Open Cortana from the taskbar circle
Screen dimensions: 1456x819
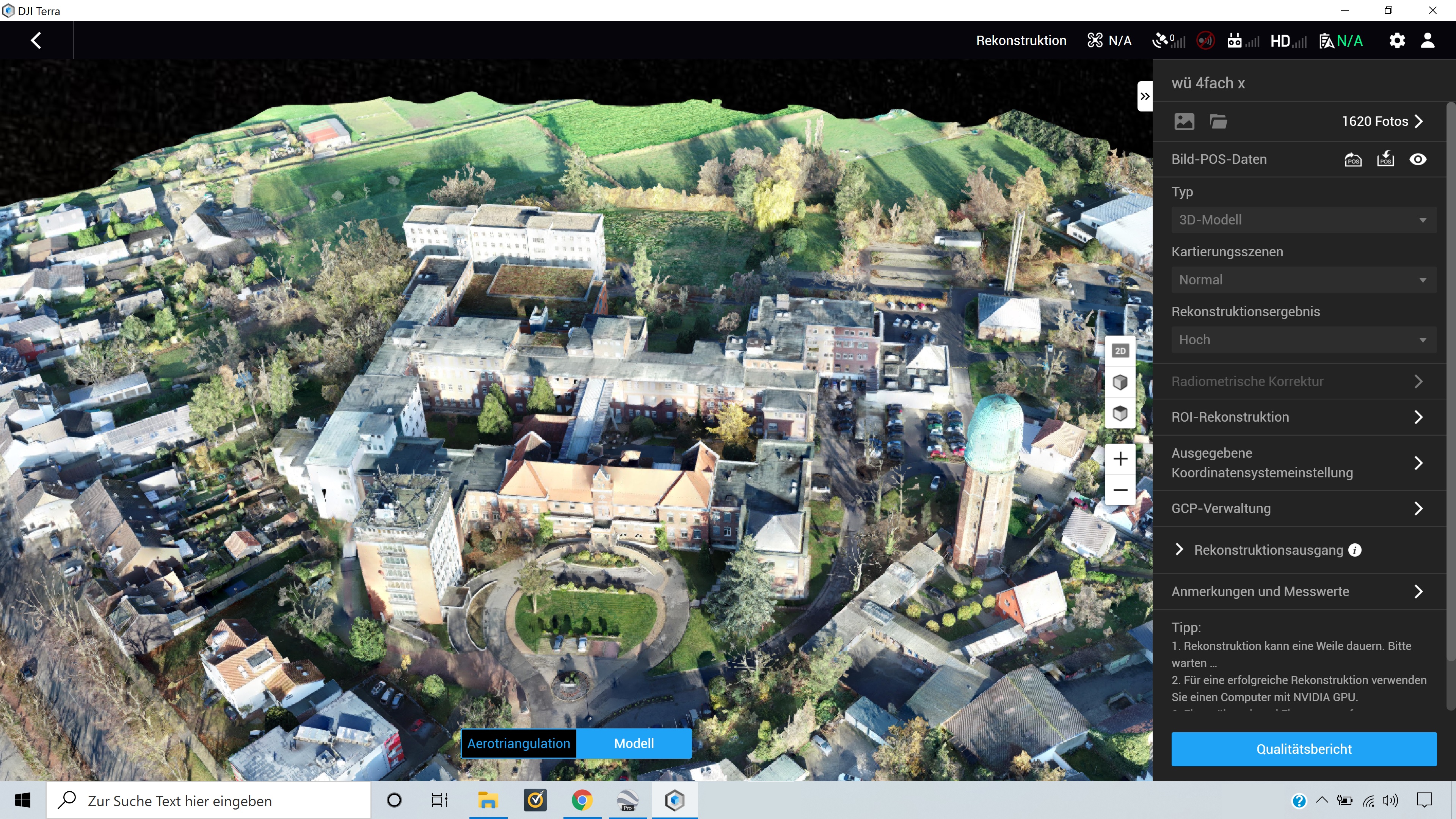(394, 800)
